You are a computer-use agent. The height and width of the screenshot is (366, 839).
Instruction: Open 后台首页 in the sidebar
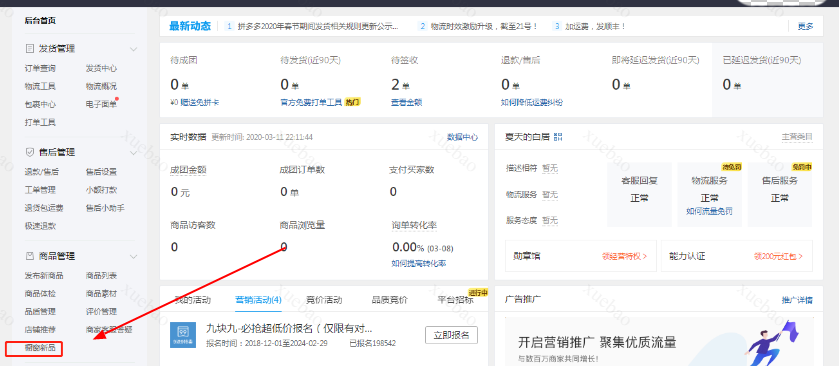point(40,21)
